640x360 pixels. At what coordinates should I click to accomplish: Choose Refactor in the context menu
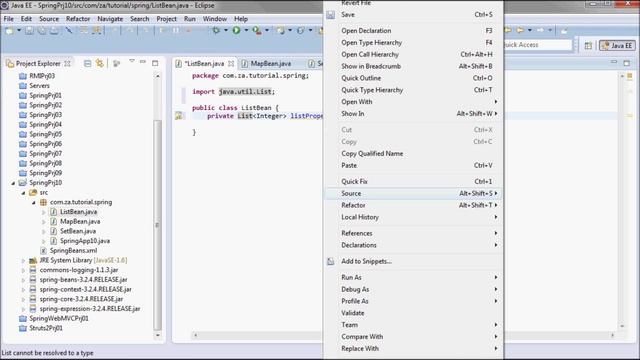[x=414, y=205]
